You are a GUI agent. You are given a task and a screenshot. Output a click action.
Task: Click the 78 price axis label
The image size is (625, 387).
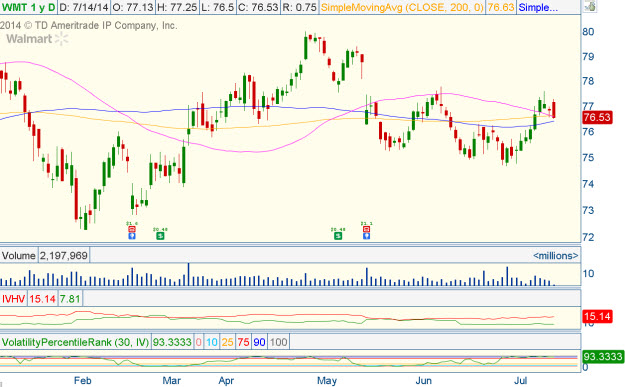coord(588,81)
